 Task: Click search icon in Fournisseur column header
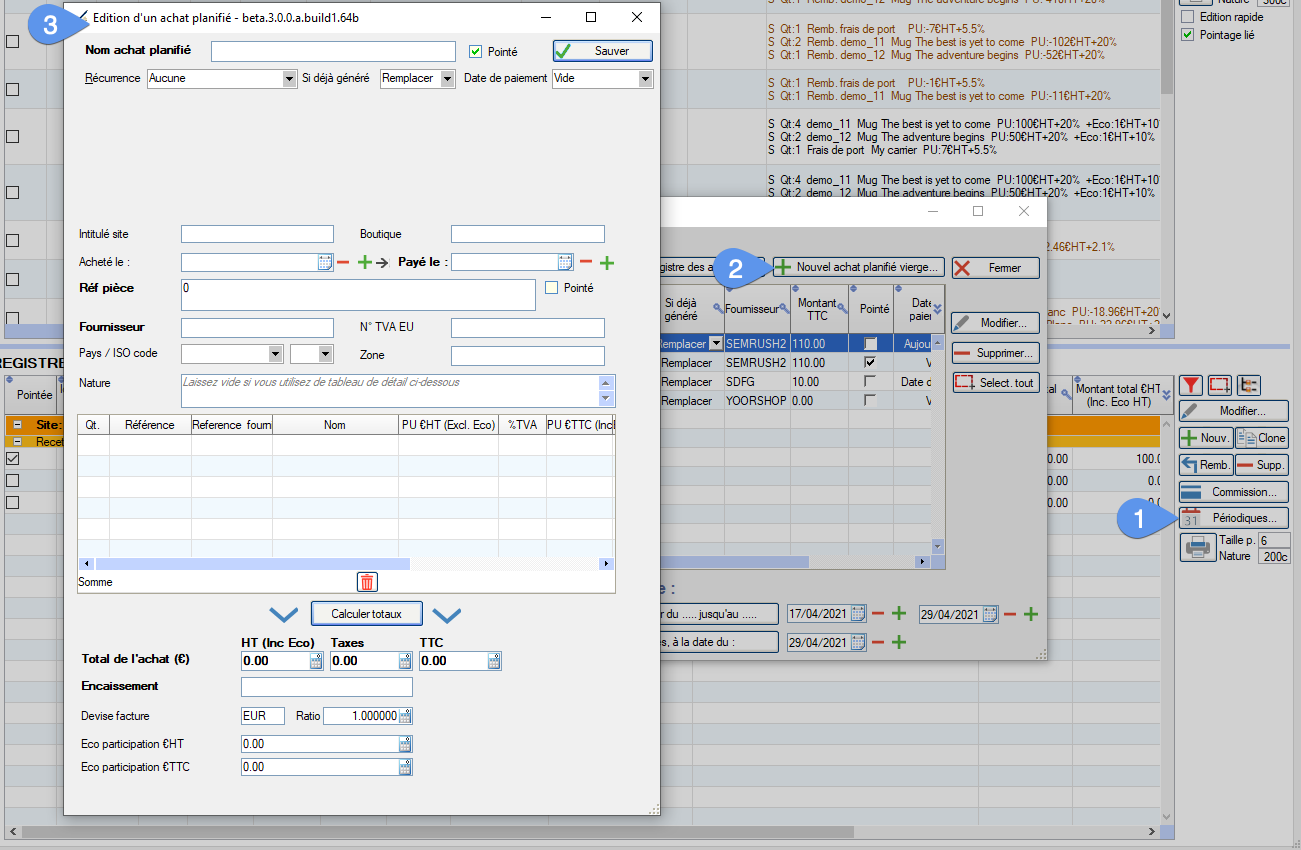pyautogui.click(x=785, y=307)
